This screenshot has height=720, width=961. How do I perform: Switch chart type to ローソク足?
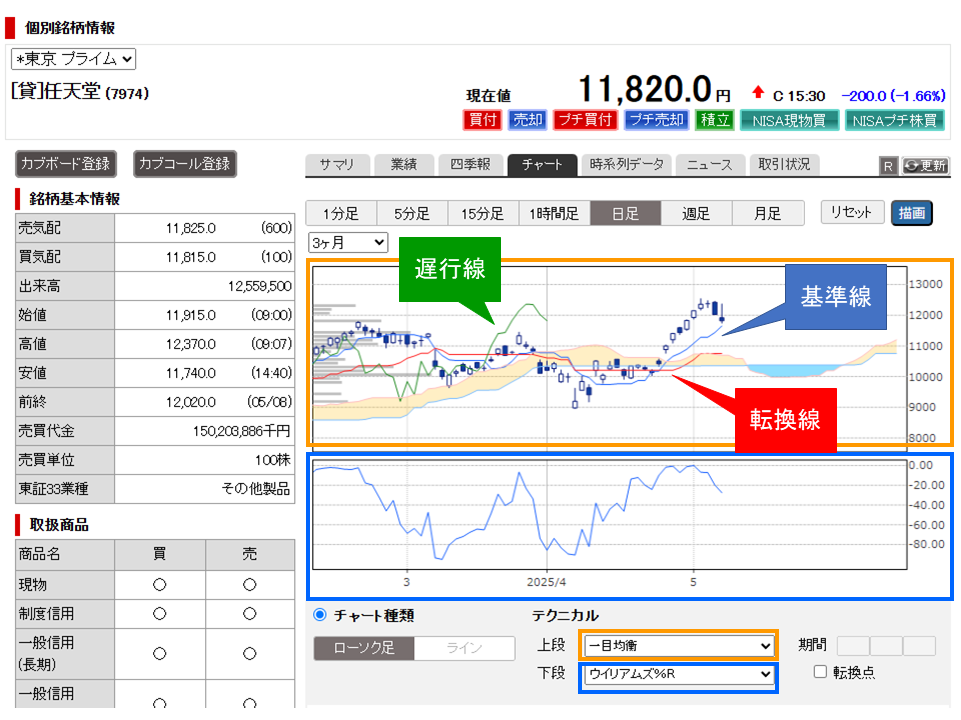pyautogui.click(x=364, y=648)
